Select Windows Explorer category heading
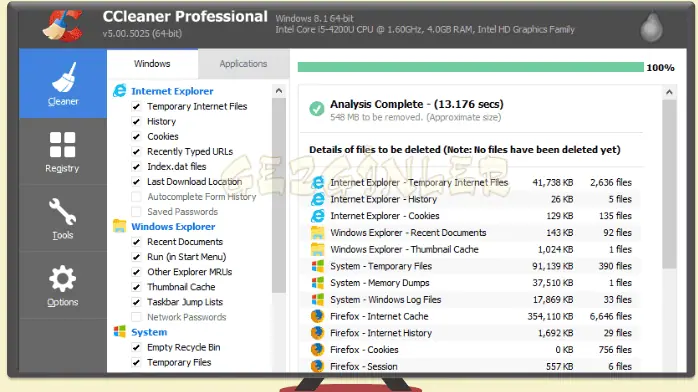Image resolution: width=698 pixels, height=392 pixels. [173, 226]
